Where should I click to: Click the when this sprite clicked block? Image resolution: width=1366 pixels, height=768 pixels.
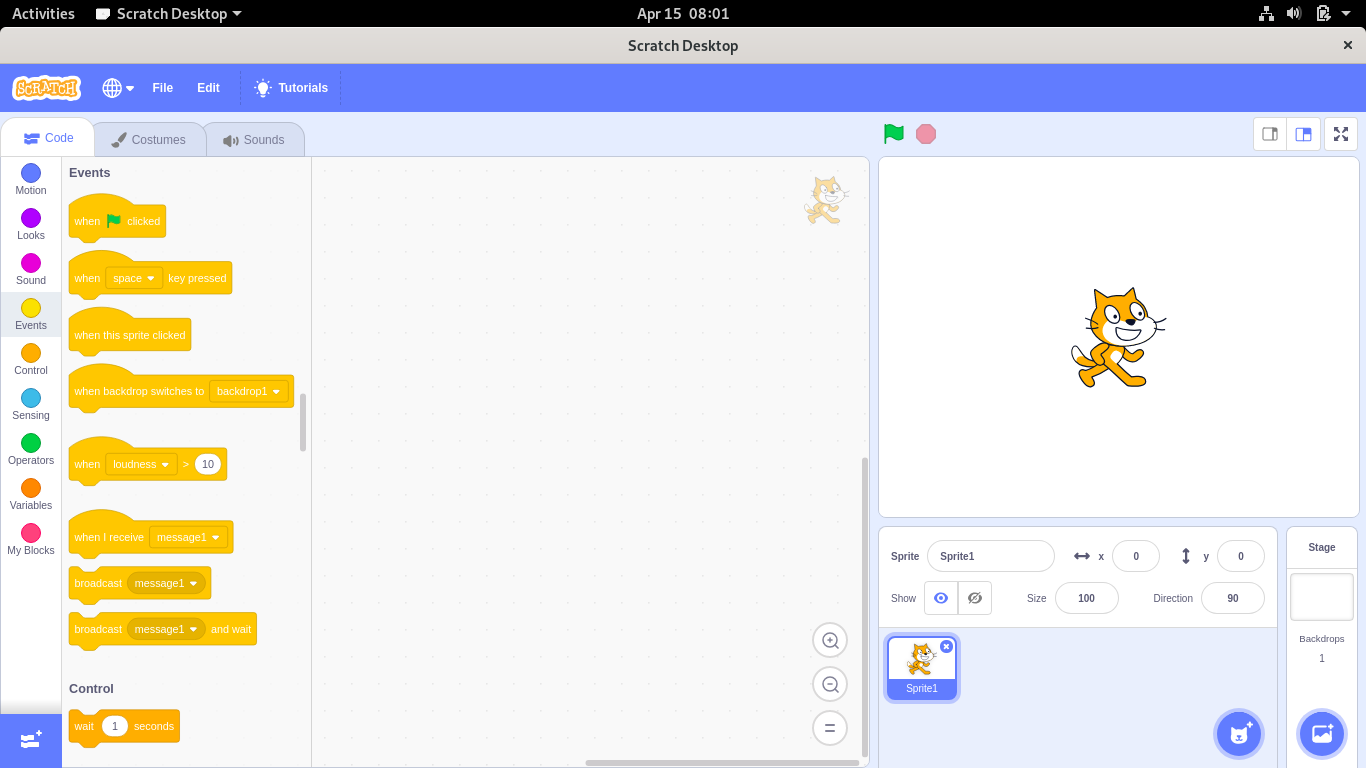[x=130, y=333]
